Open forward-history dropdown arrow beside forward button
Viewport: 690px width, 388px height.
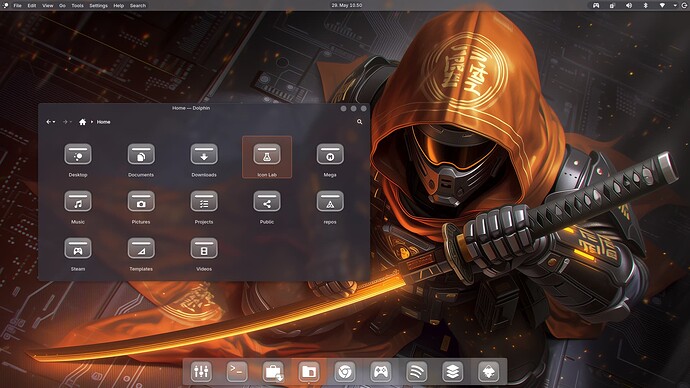70,122
